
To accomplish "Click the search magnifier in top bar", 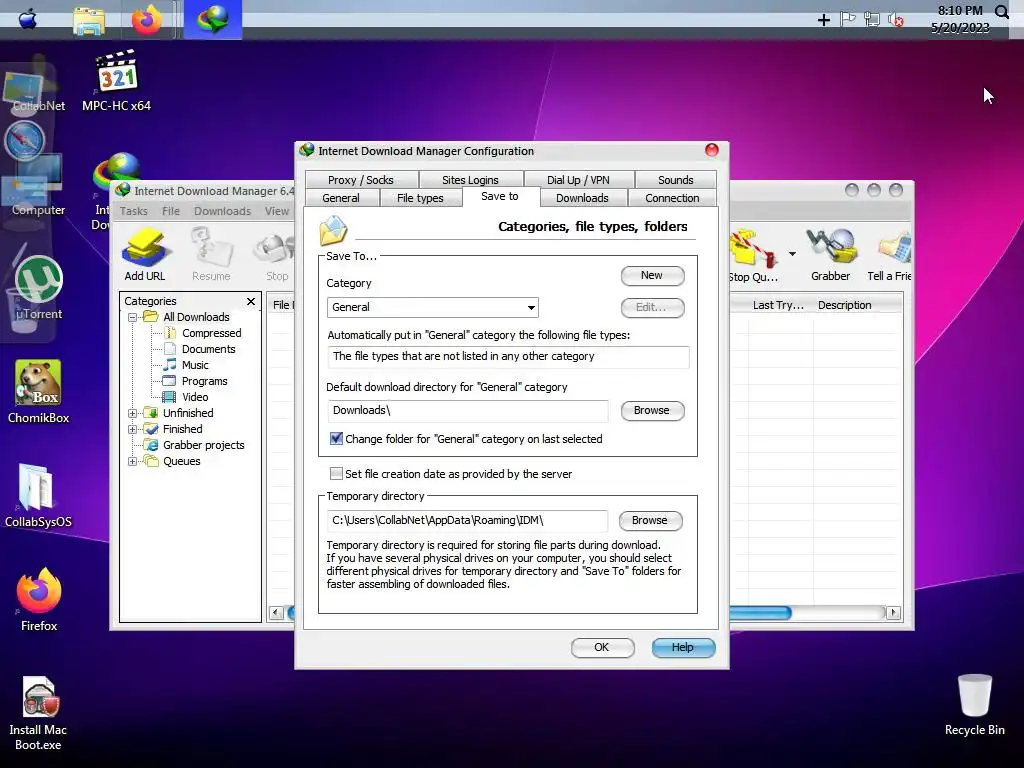I will tap(1001, 11).
